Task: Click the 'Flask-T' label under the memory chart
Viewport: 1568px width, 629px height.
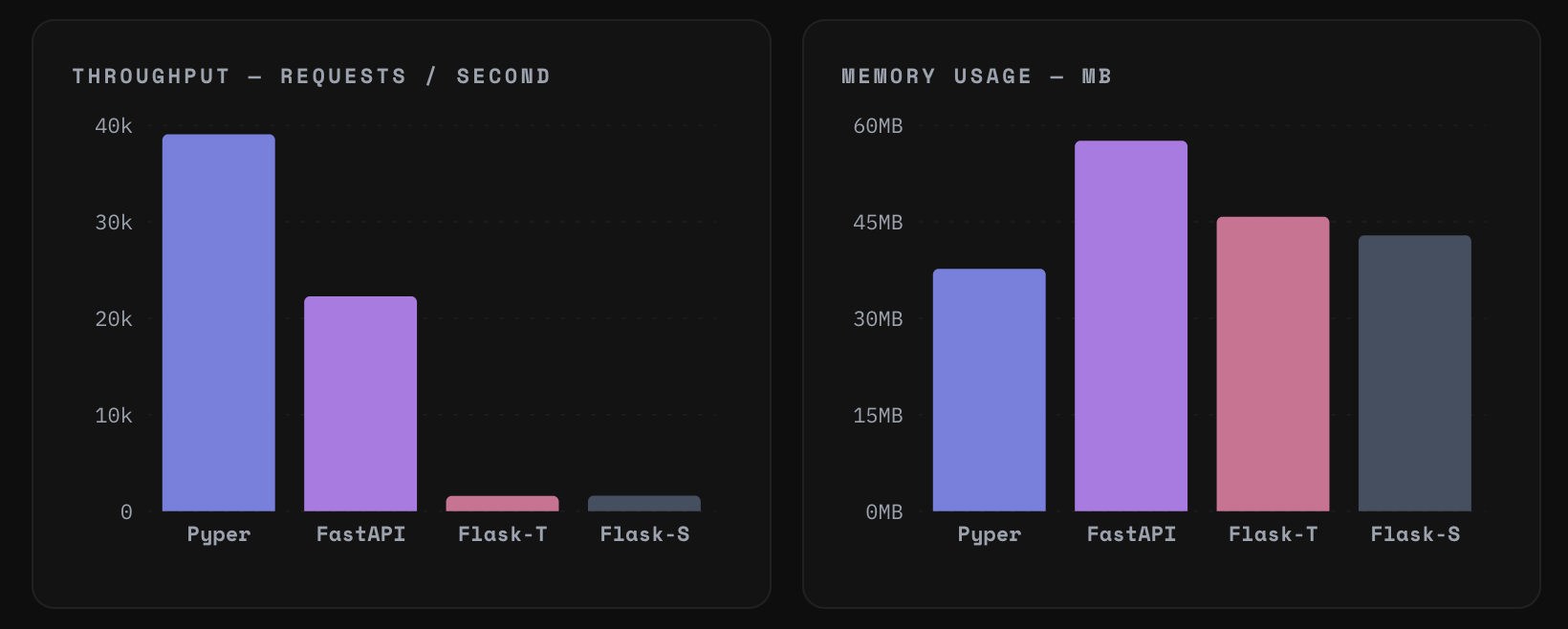Action: click(x=1274, y=534)
